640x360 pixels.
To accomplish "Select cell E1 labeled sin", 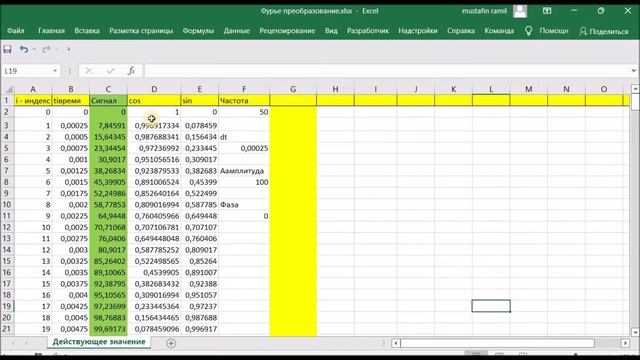I will (x=200, y=100).
